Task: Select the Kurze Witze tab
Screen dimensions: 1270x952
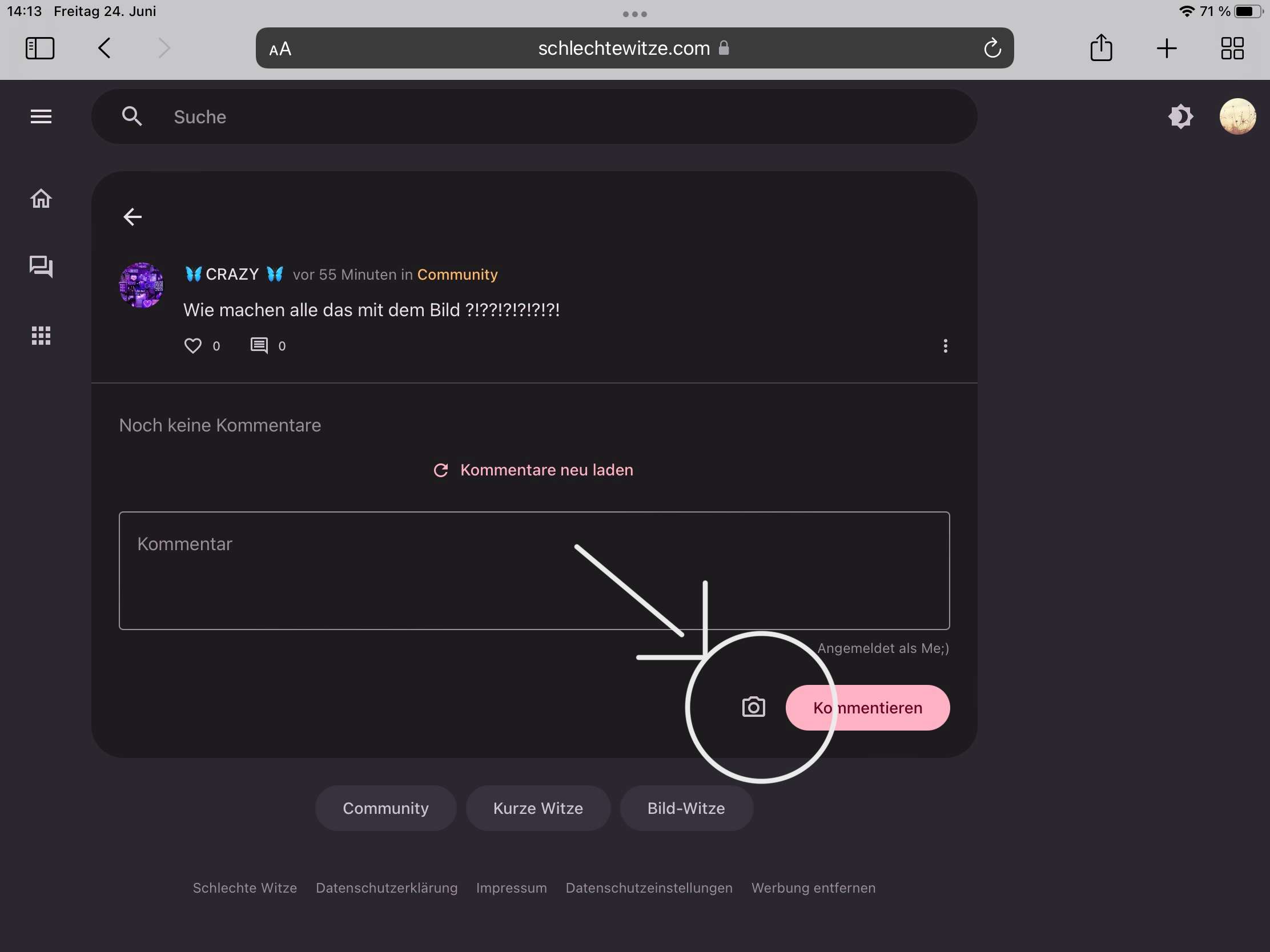Action: click(x=537, y=808)
